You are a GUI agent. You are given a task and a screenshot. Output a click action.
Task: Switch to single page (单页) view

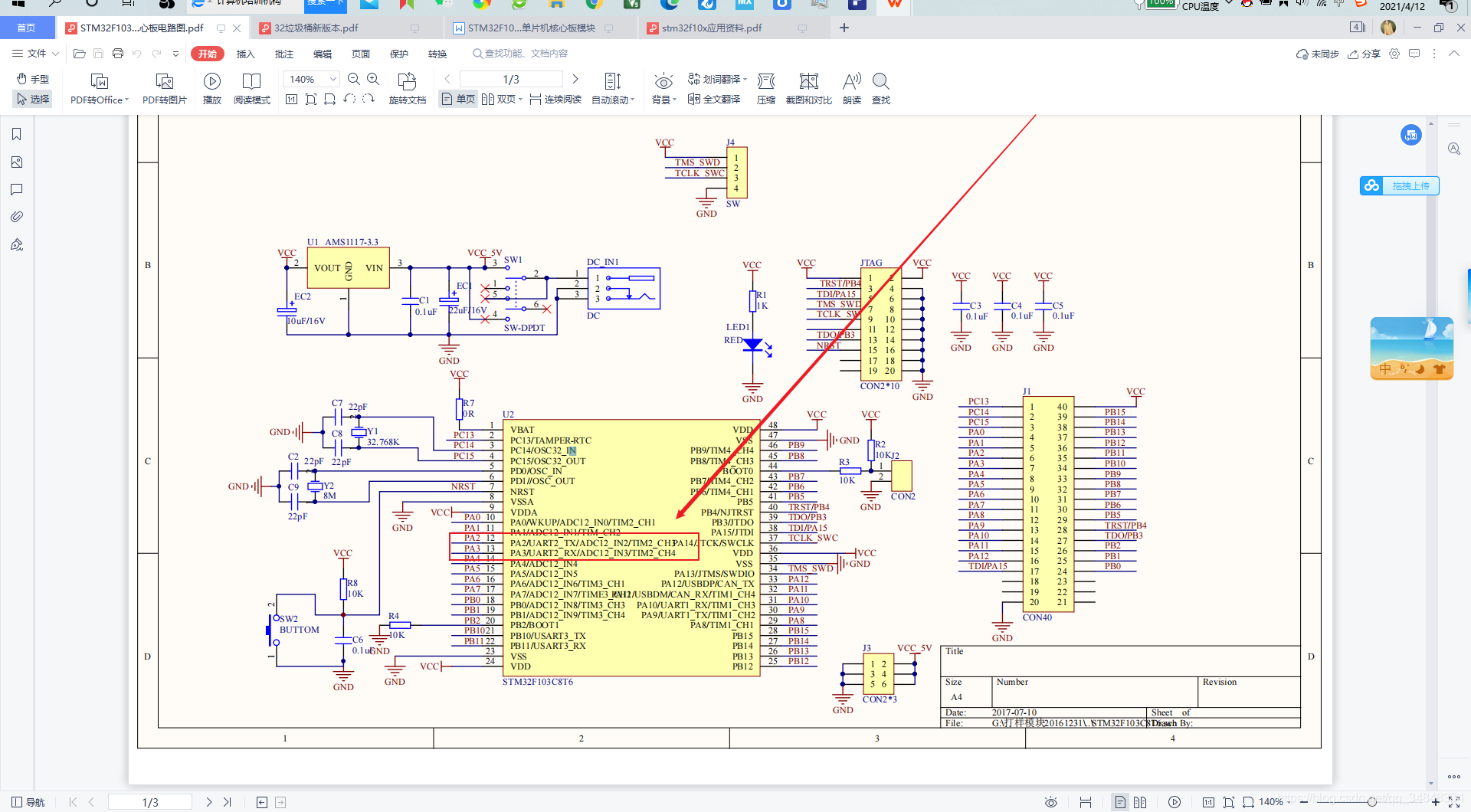(x=458, y=99)
